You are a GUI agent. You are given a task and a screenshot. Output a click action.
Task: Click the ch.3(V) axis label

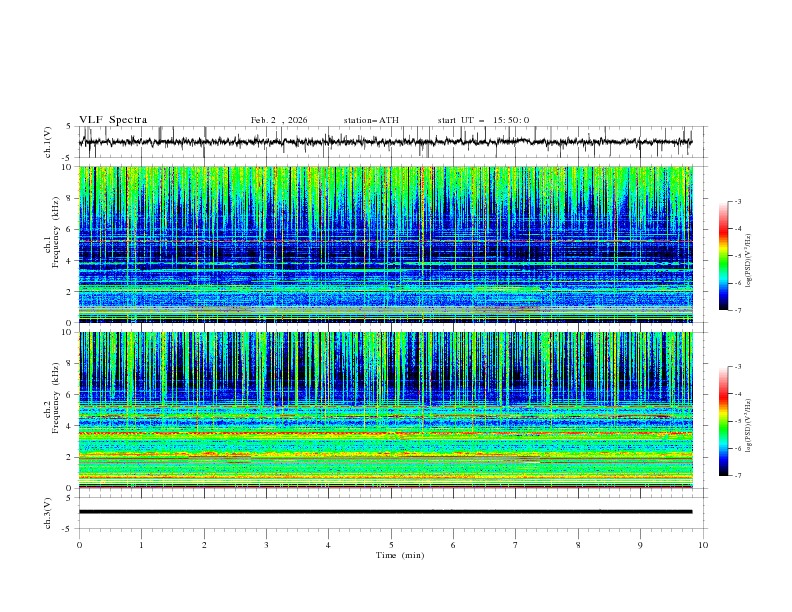[49, 511]
